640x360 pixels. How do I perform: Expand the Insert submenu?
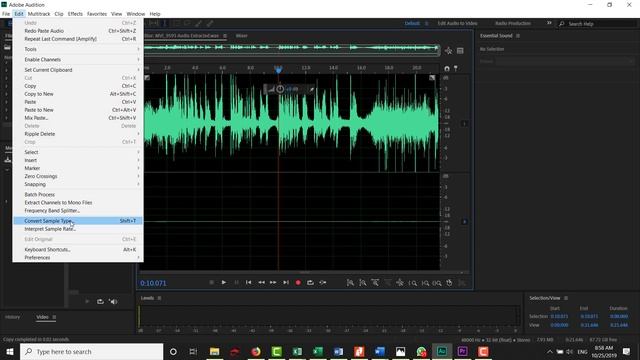[78, 160]
